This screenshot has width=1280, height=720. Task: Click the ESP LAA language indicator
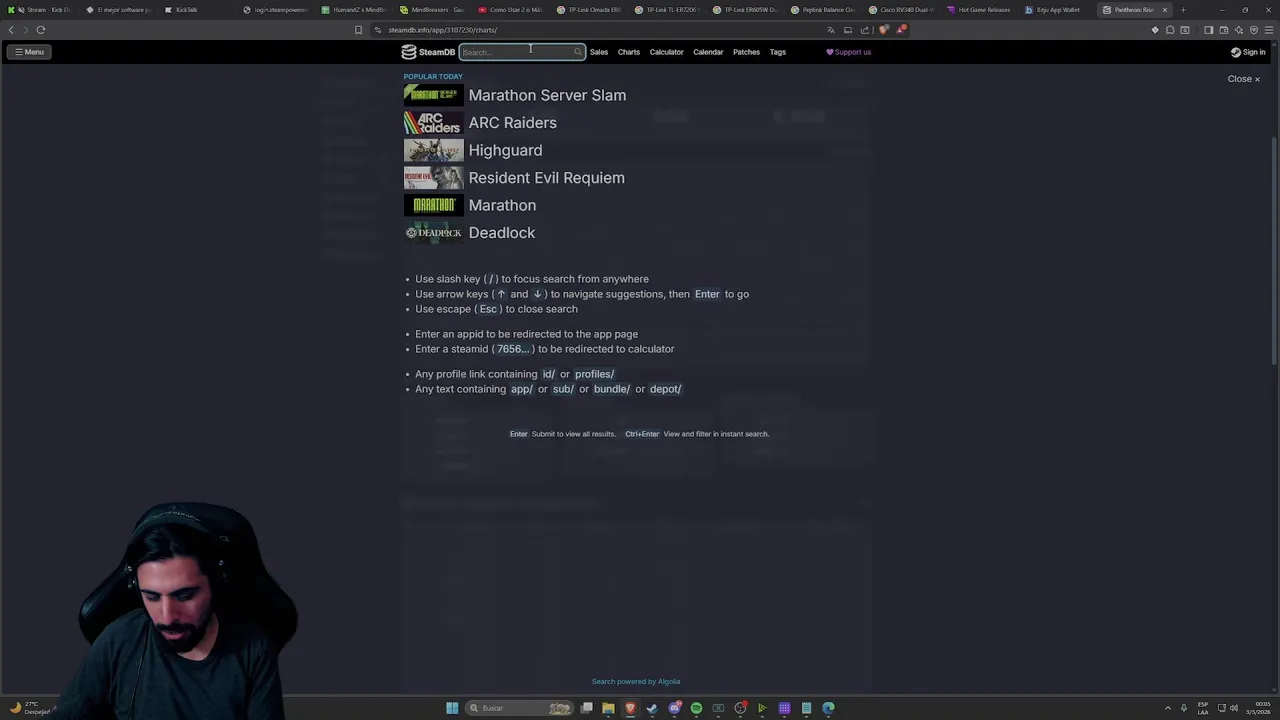point(1203,708)
